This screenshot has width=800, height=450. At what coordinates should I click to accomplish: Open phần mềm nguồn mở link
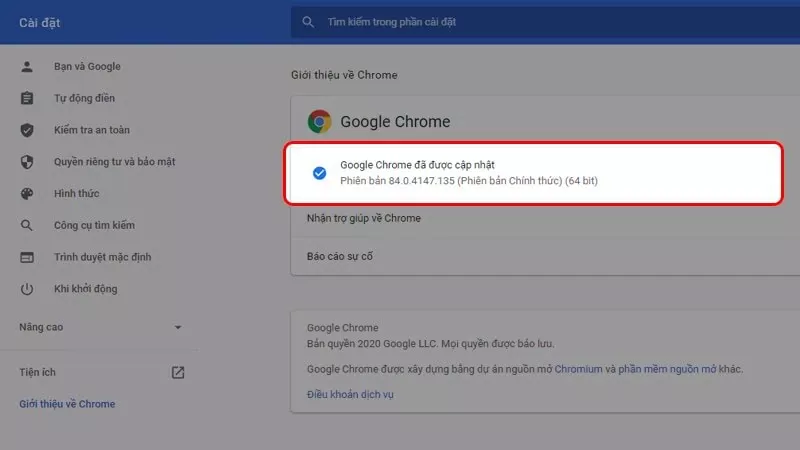click(667, 369)
